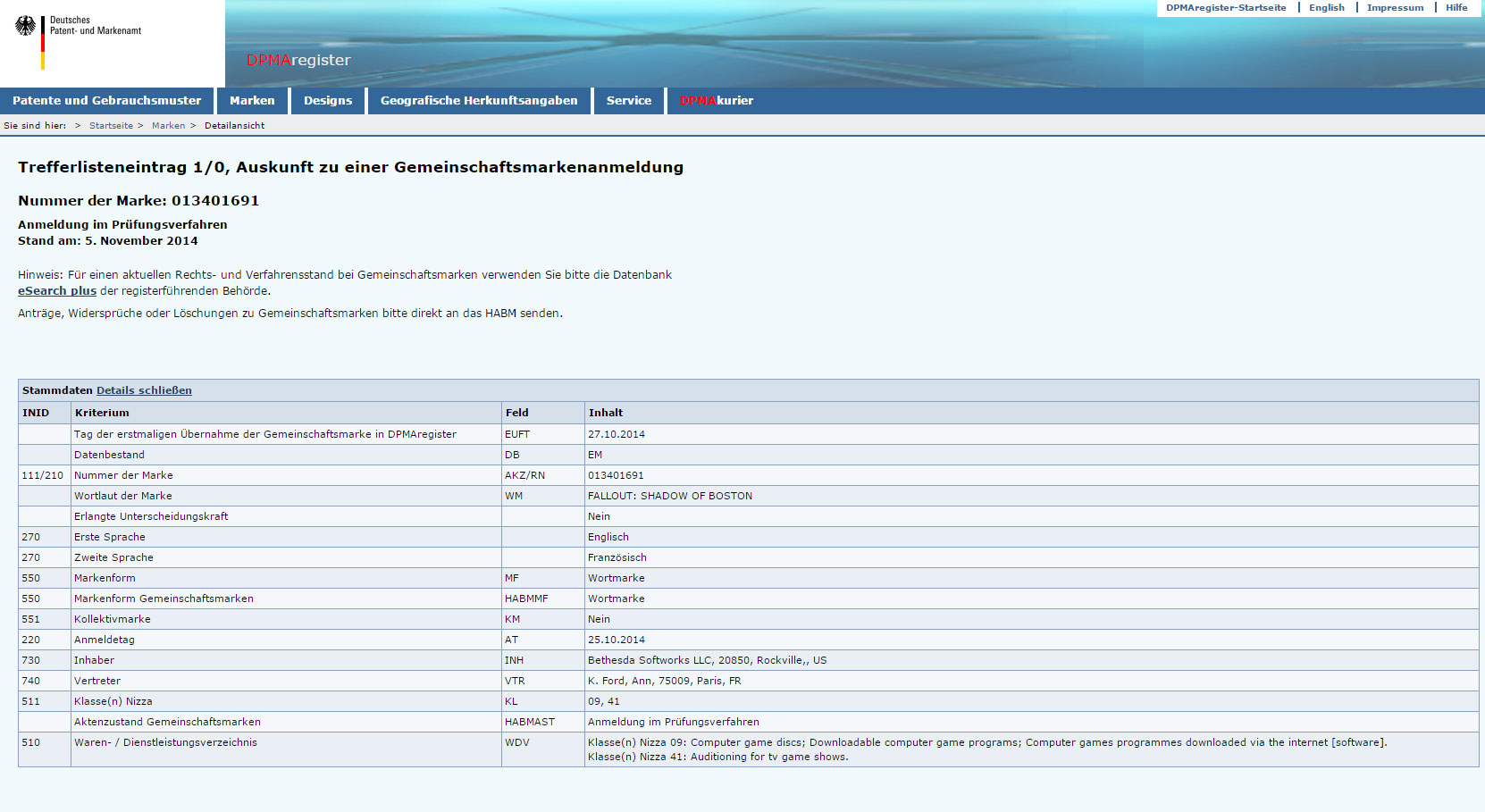Select the trademark text FALLOUT: SHADOW OF BOSTON

670,496
